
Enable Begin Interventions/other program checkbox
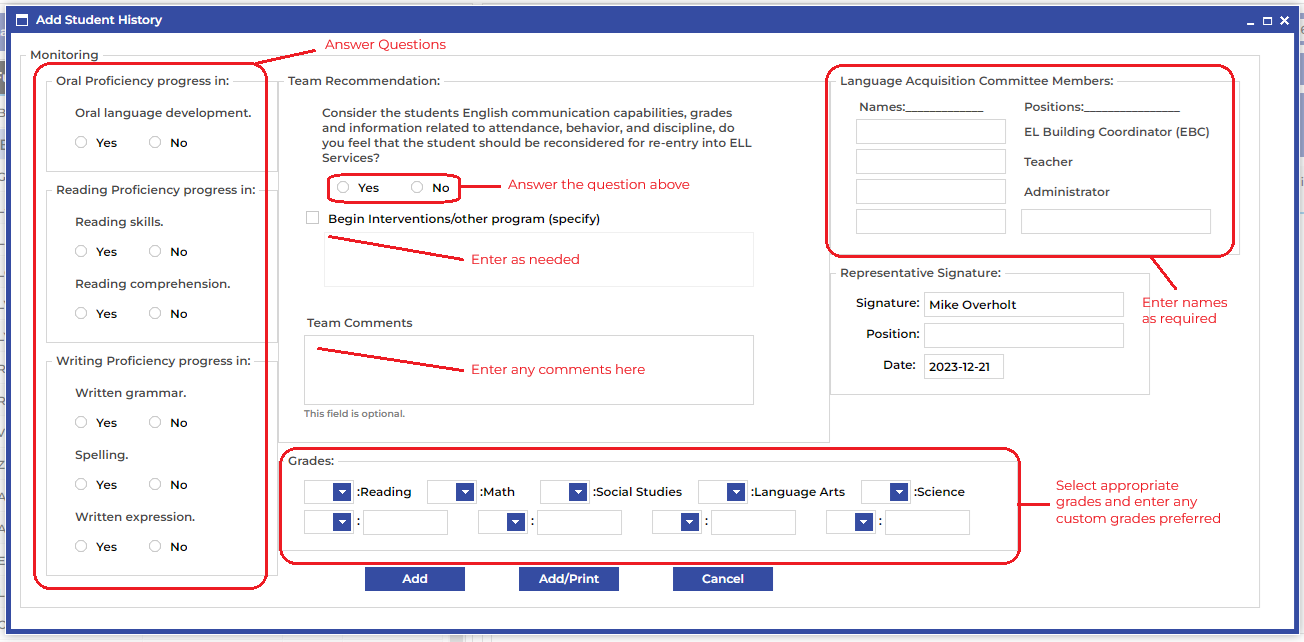[313, 218]
